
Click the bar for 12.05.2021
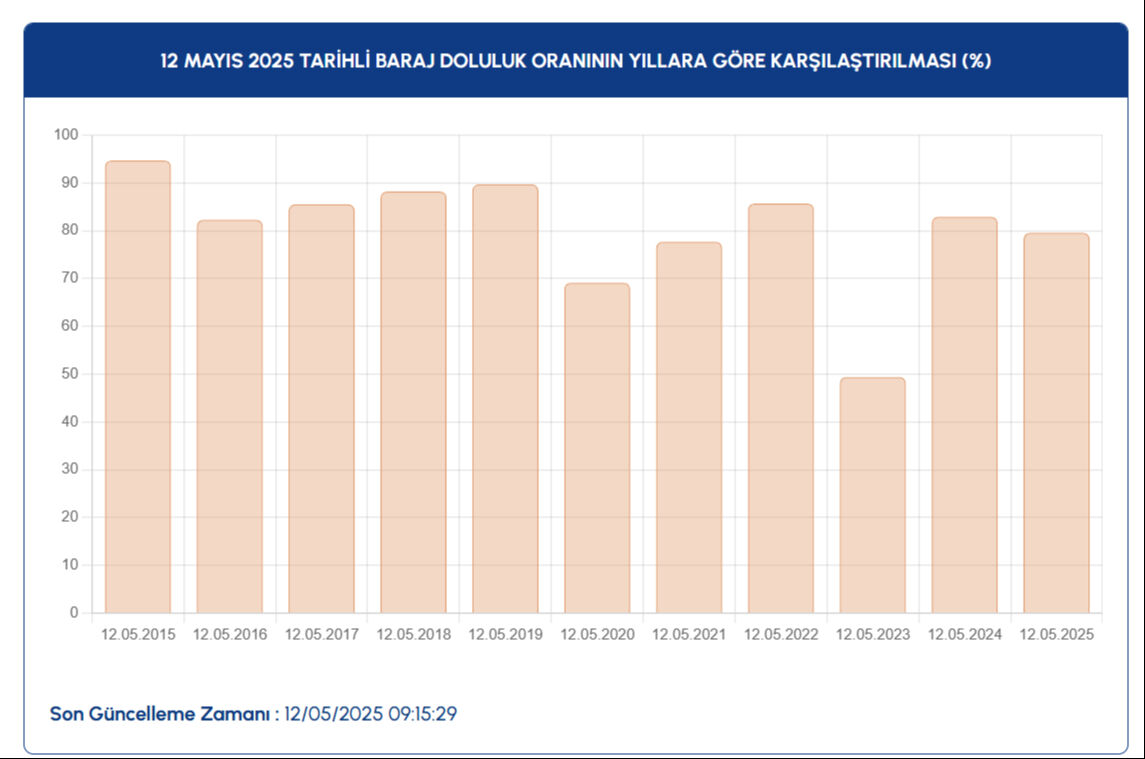689,428
